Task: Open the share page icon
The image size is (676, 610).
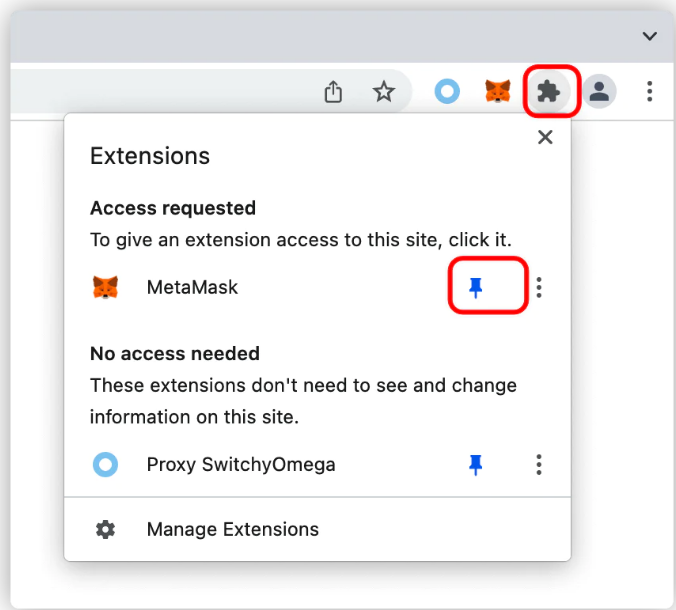Action: pos(333,91)
